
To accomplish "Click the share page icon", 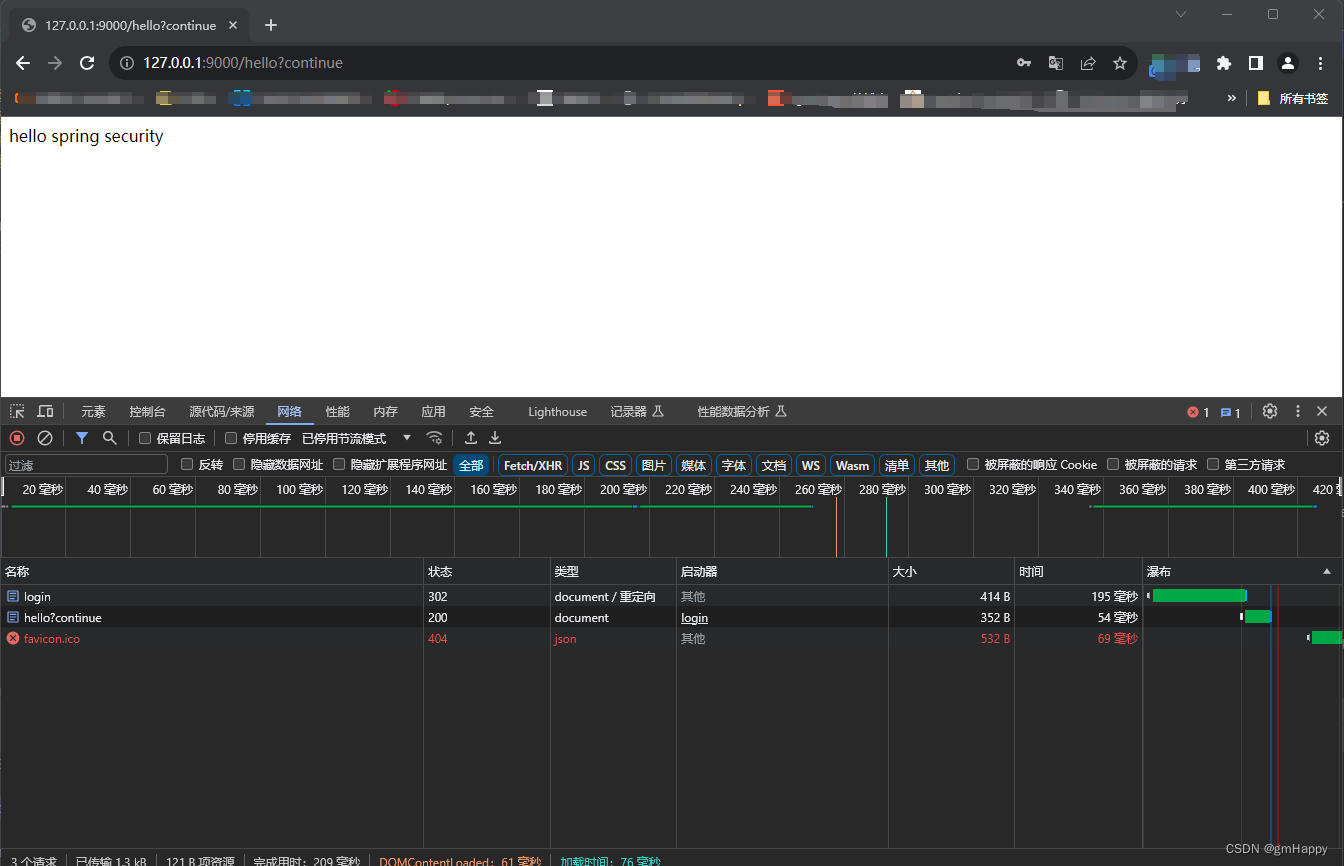I will (x=1088, y=63).
